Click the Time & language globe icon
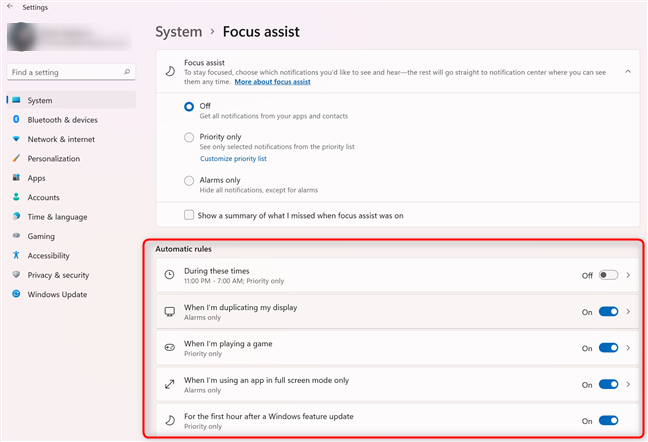The width and height of the screenshot is (648, 442). click(x=16, y=216)
